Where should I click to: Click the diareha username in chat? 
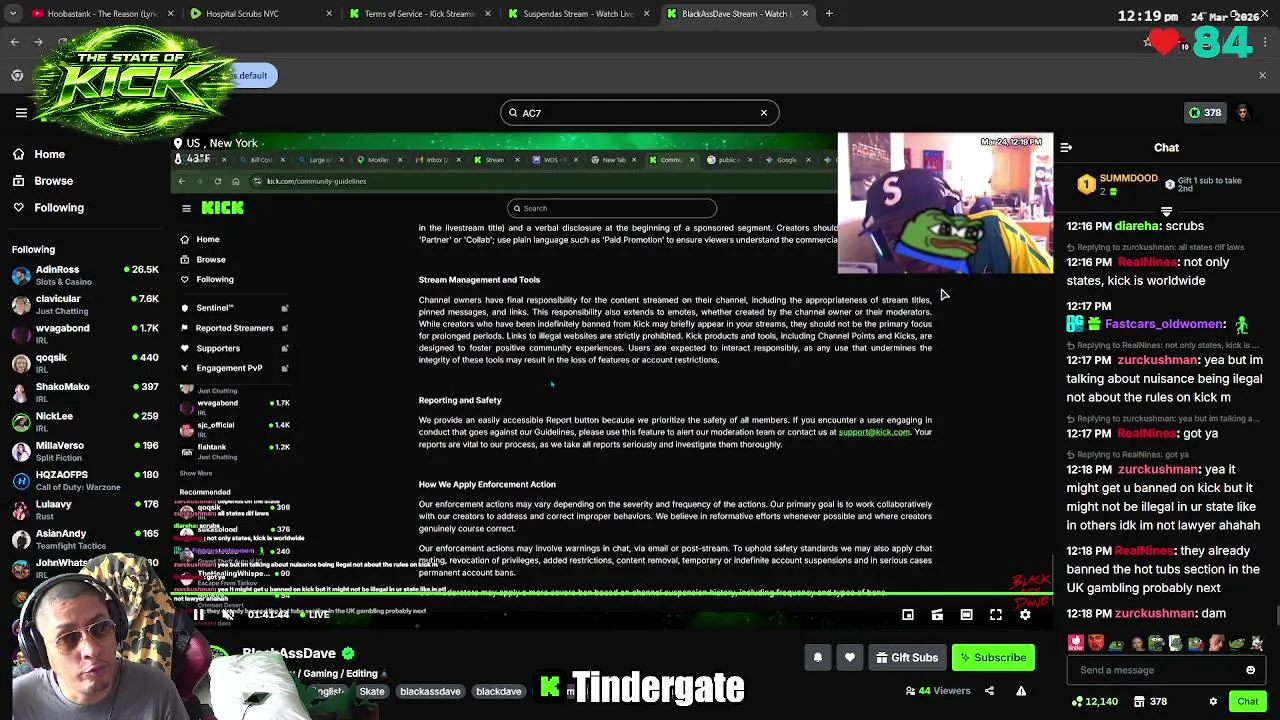point(1137,226)
